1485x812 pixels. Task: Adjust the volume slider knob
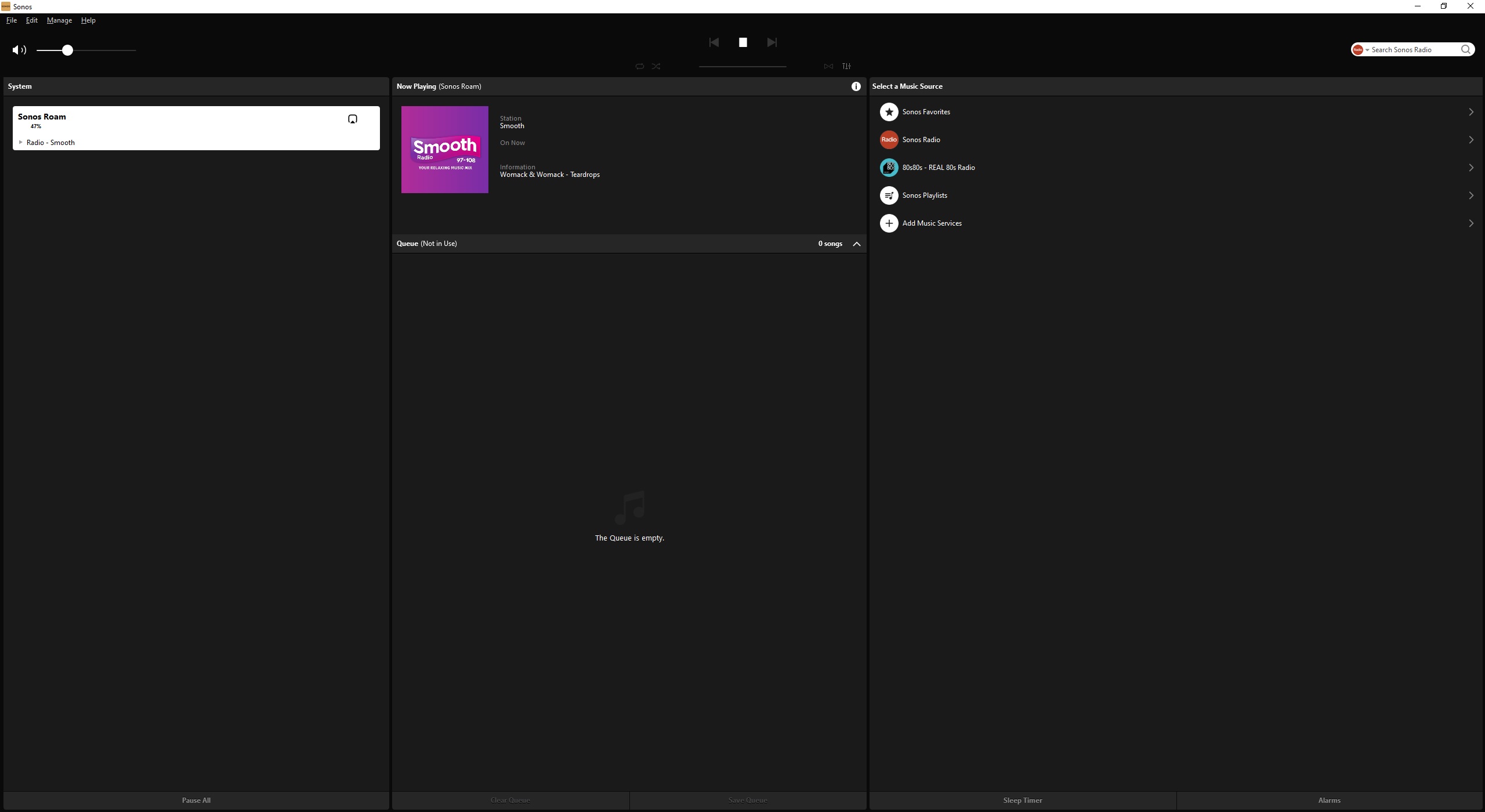click(x=67, y=50)
